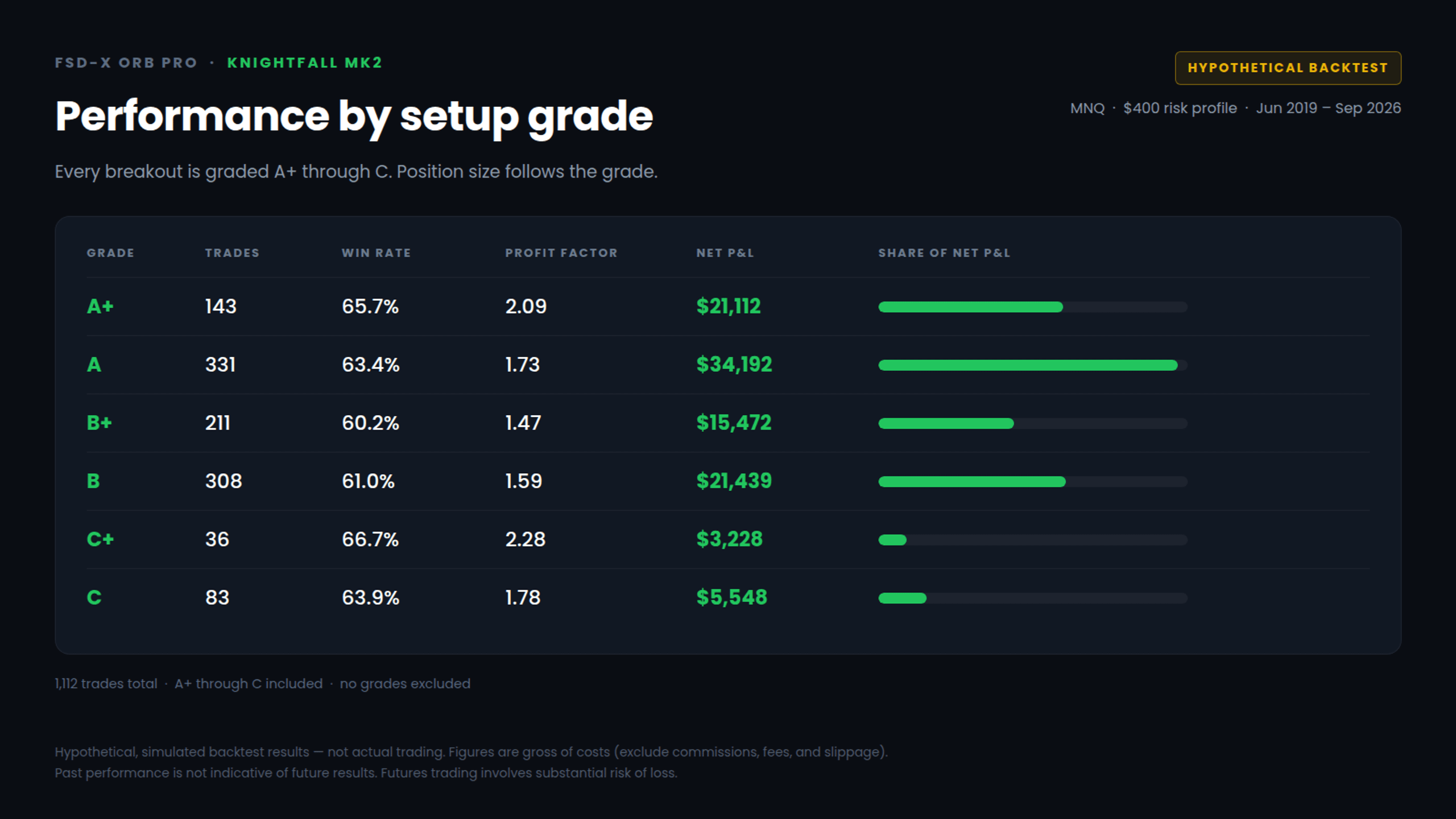Image resolution: width=1456 pixels, height=819 pixels.
Task: Click the Share of Net P&L header
Action: [944, 253]
